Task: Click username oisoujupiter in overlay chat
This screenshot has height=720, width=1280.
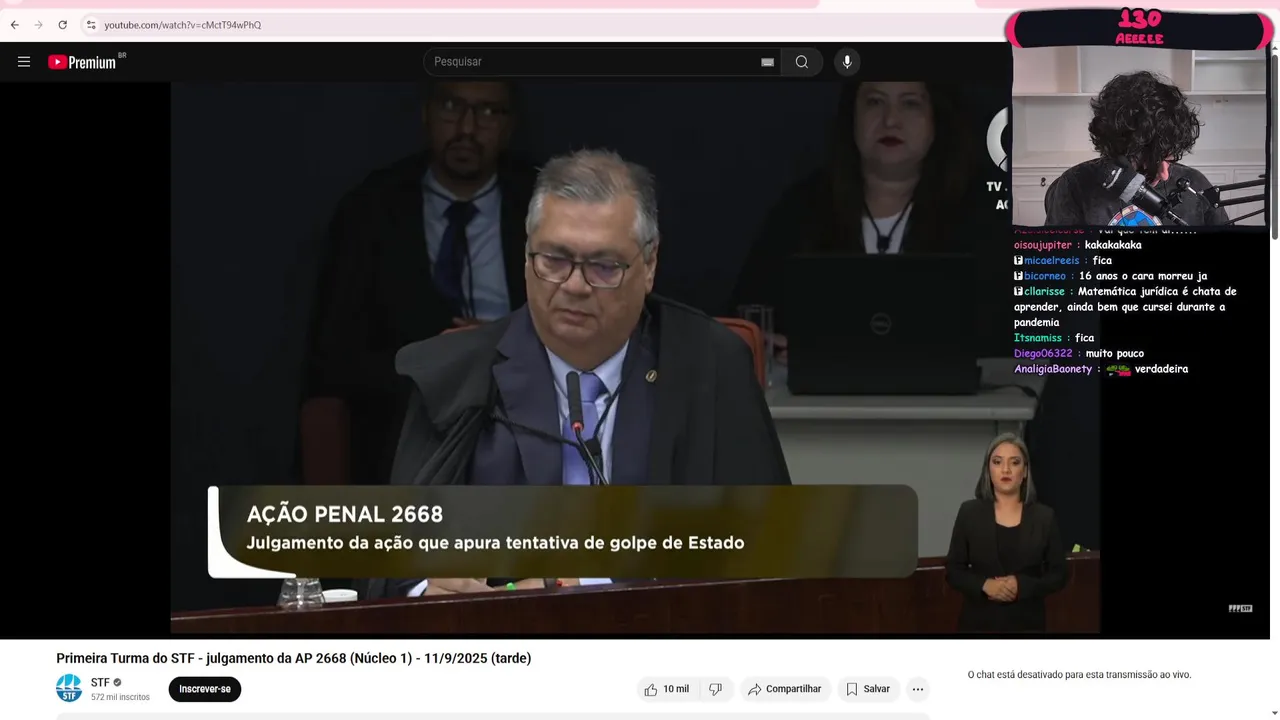Action: 1043,245
